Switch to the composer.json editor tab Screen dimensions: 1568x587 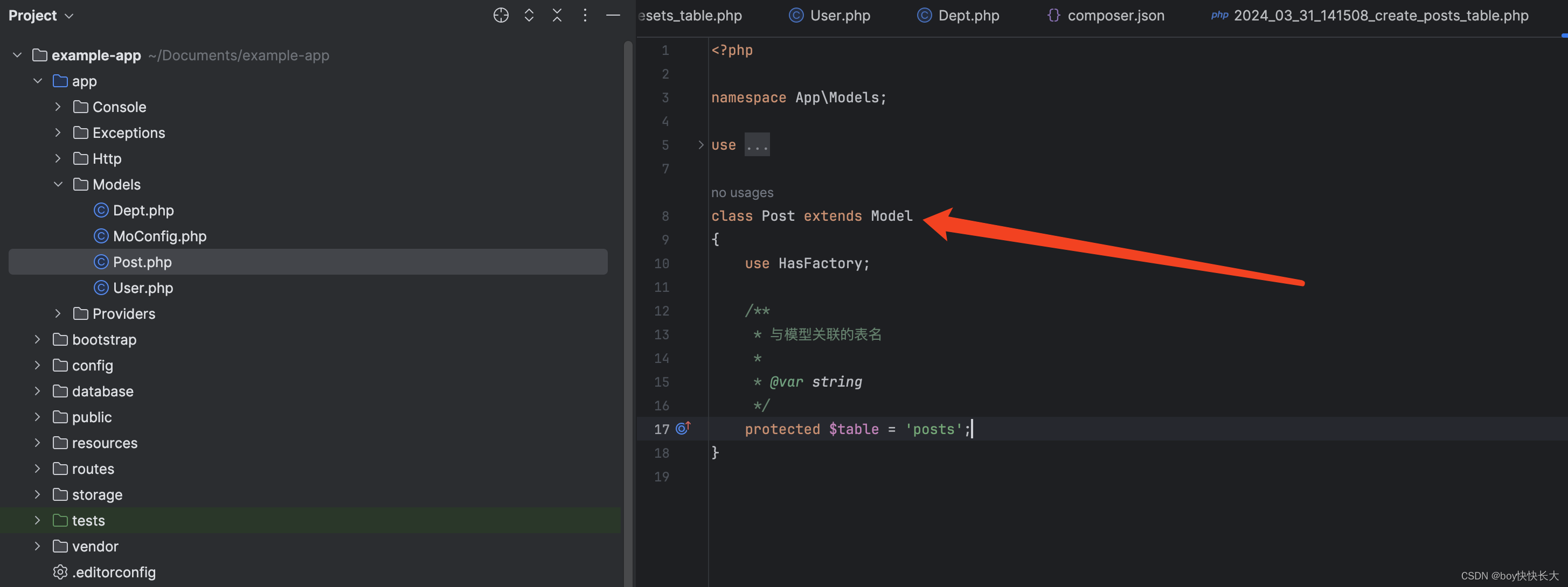click(x=1105, y=16)
